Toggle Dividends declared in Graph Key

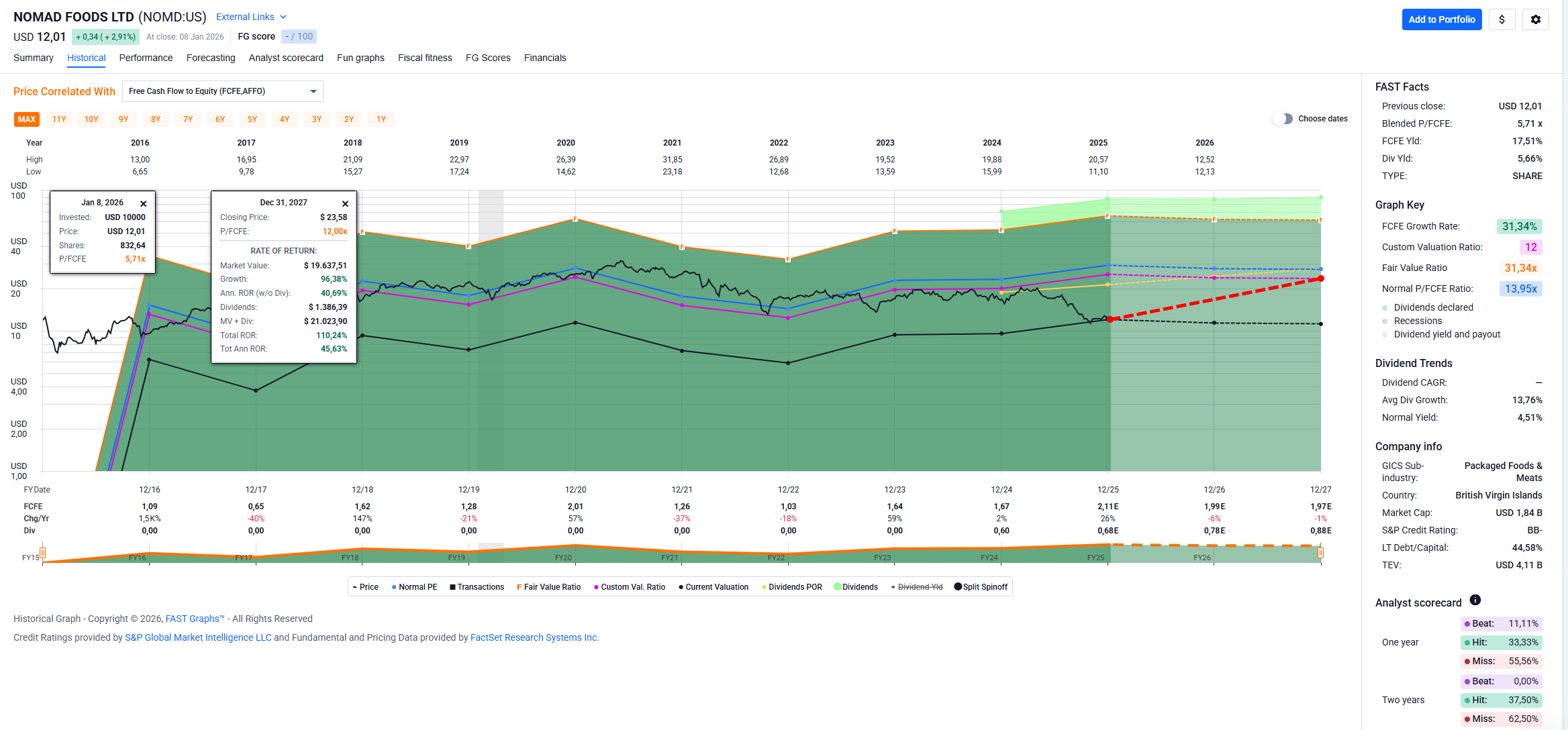(1433, 307)
